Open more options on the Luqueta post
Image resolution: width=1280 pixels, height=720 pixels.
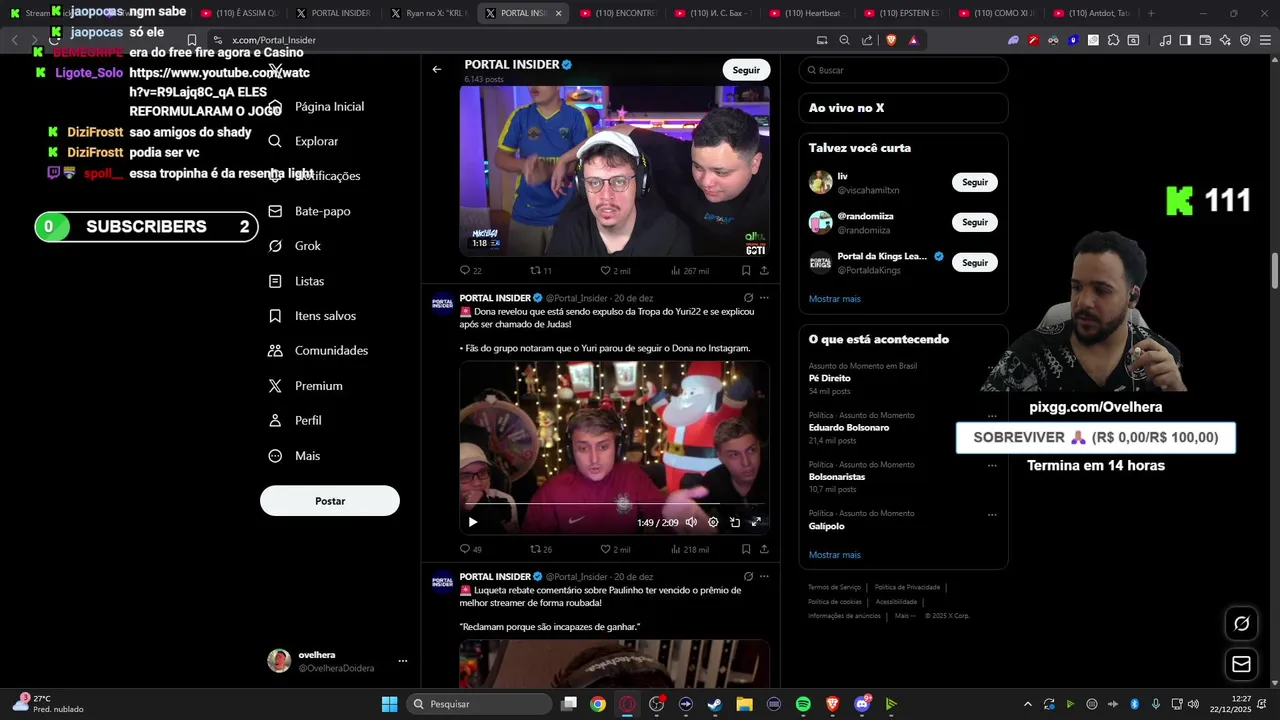[x=764, y=576]
